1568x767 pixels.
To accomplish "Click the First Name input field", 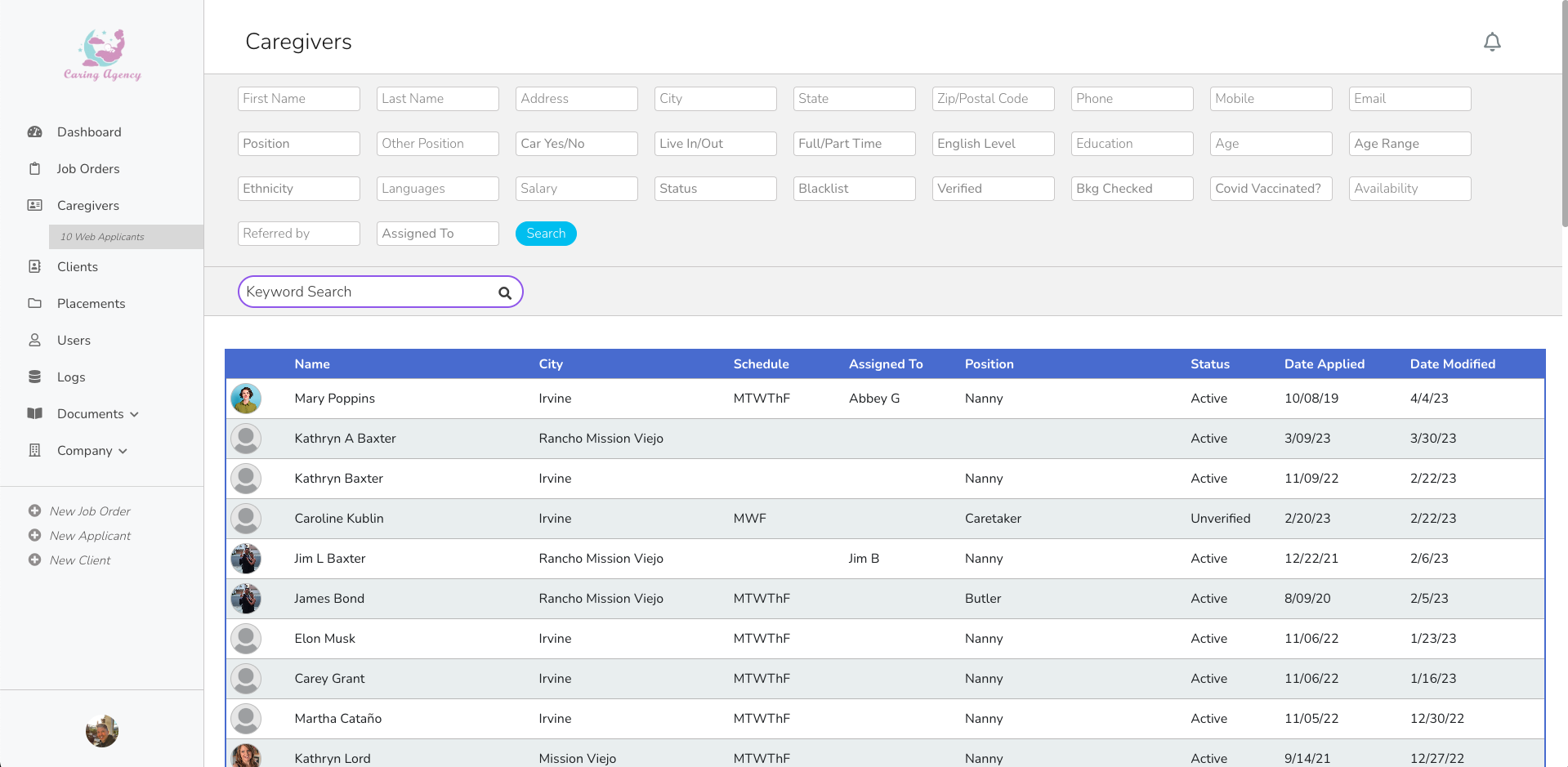I will coord(298,99).
